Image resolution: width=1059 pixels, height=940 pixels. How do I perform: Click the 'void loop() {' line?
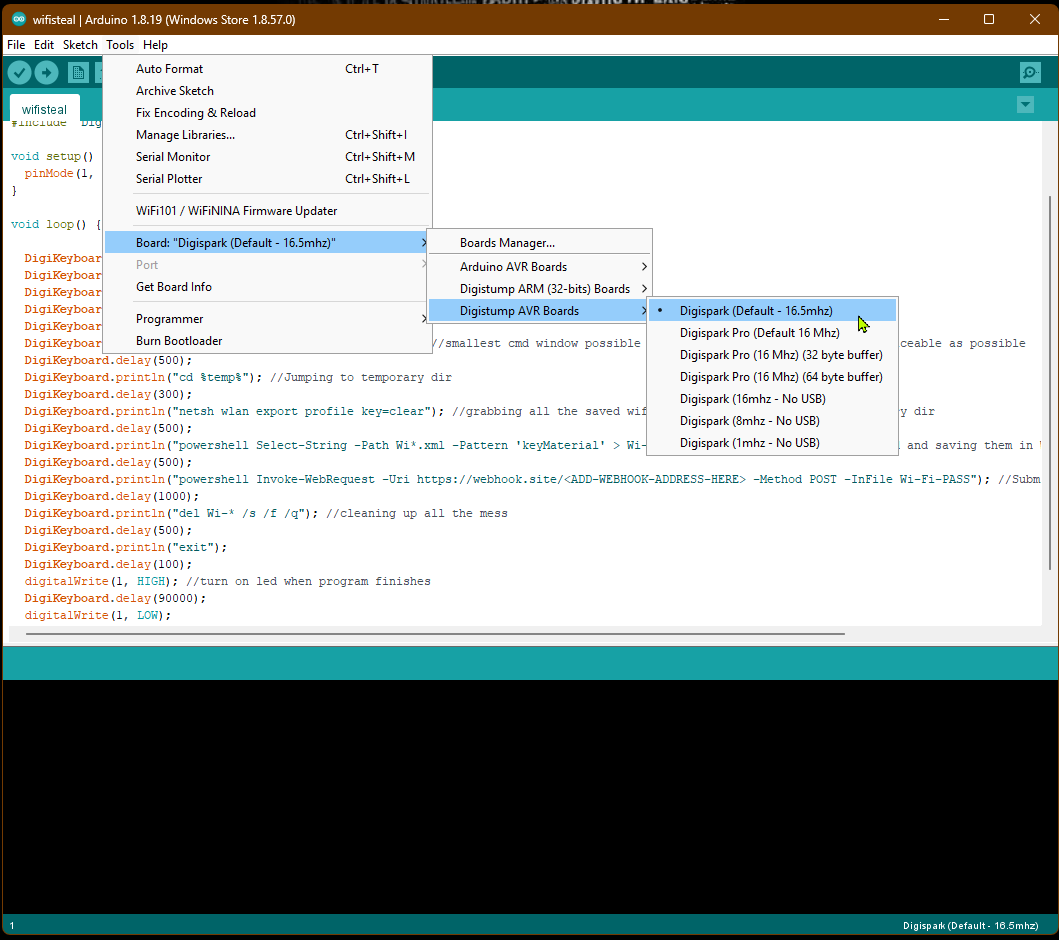[55, 224]
